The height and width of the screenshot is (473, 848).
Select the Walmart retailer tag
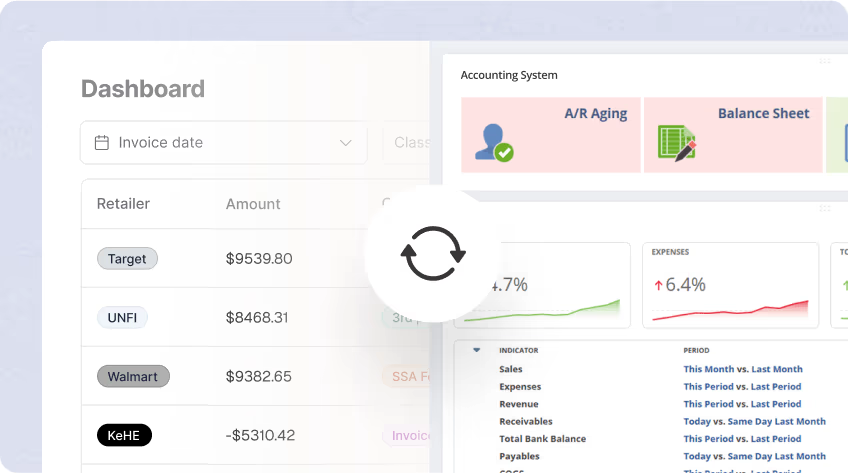point(133,376)
